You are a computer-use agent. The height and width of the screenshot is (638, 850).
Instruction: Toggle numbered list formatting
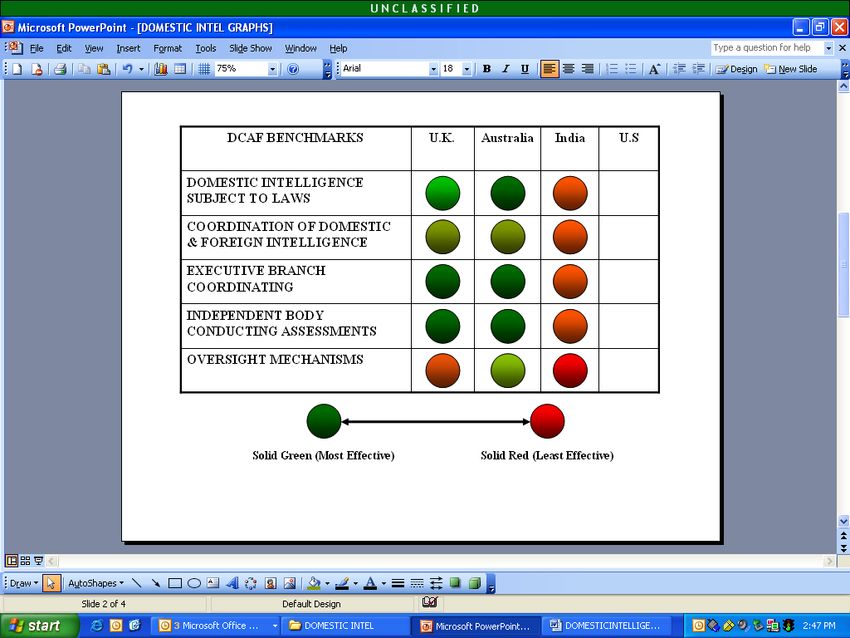pyautogui.click(x=611, y=69)
